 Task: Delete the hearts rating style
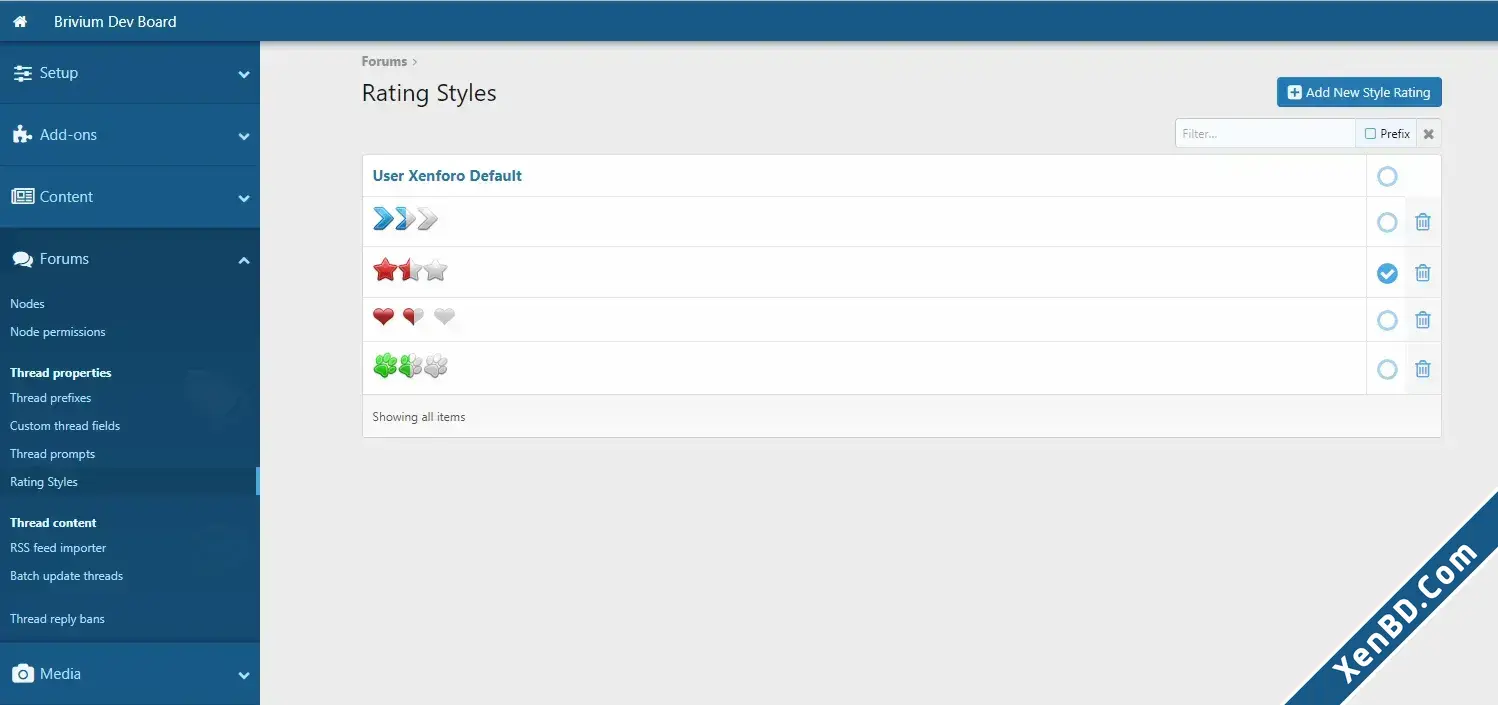coord(1422,320)
